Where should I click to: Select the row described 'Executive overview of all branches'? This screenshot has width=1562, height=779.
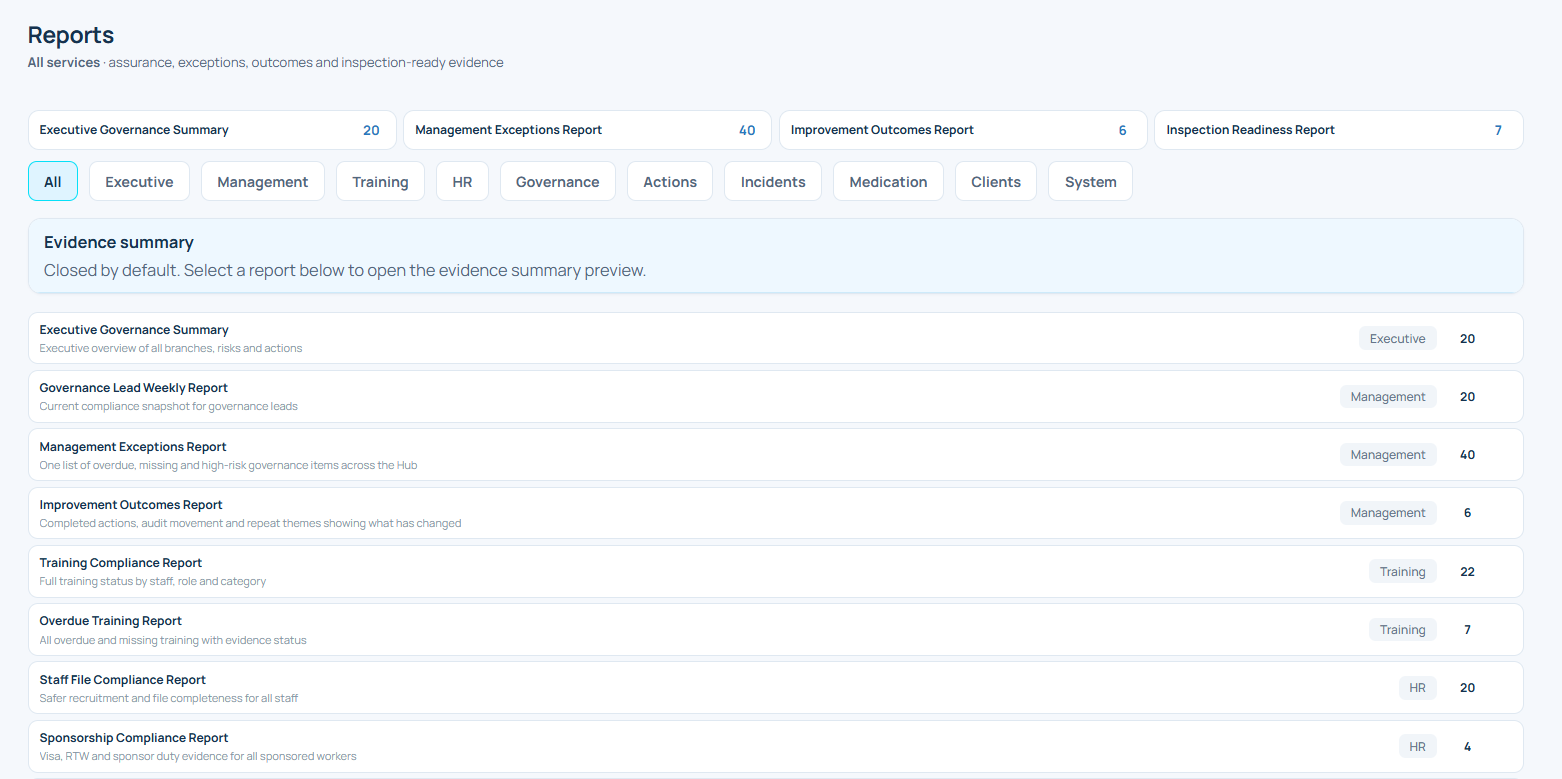pyautogui.click(x=776, y=338)
